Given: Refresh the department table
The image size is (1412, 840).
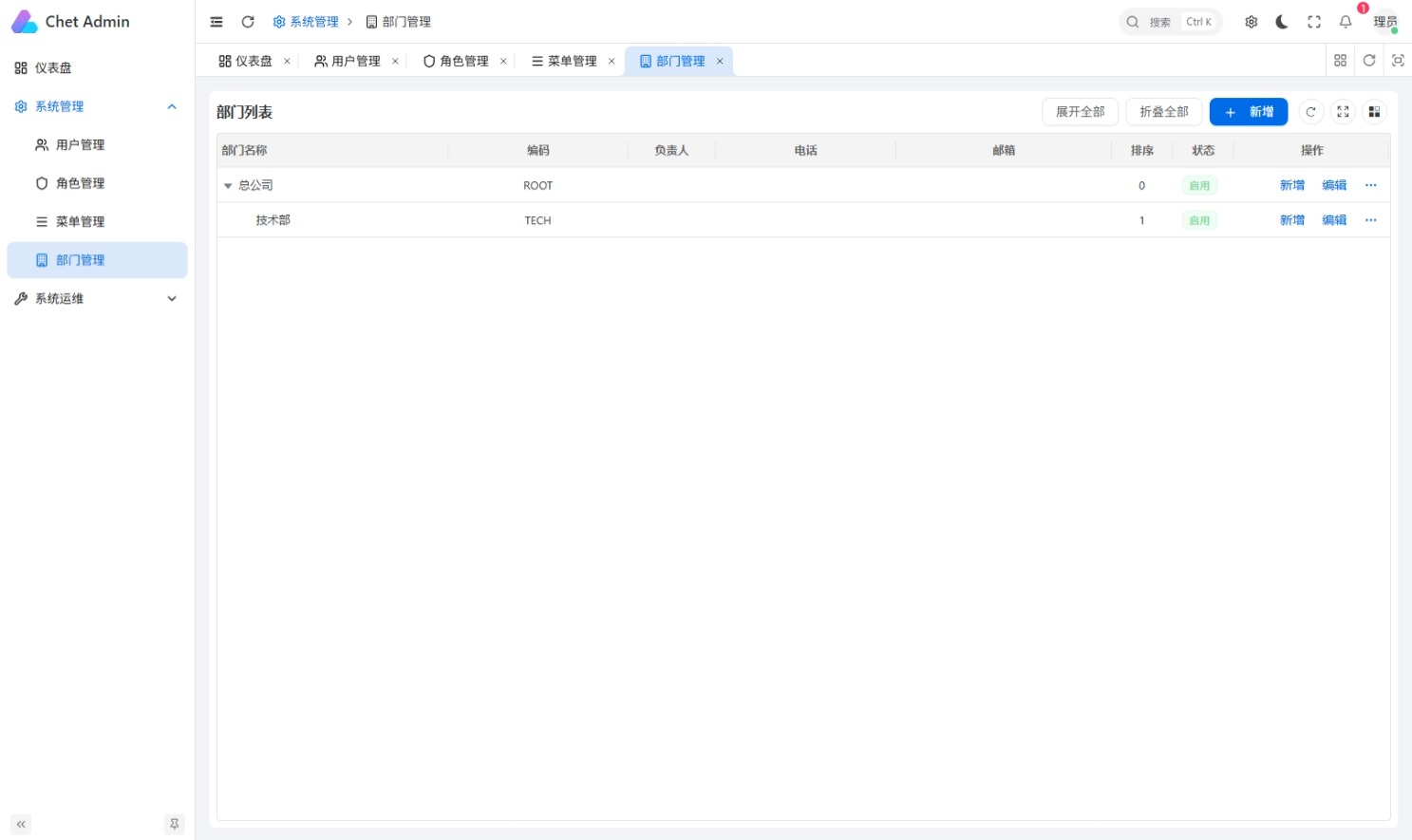Looking at the screenshot, I should (x=1310, y=112).
